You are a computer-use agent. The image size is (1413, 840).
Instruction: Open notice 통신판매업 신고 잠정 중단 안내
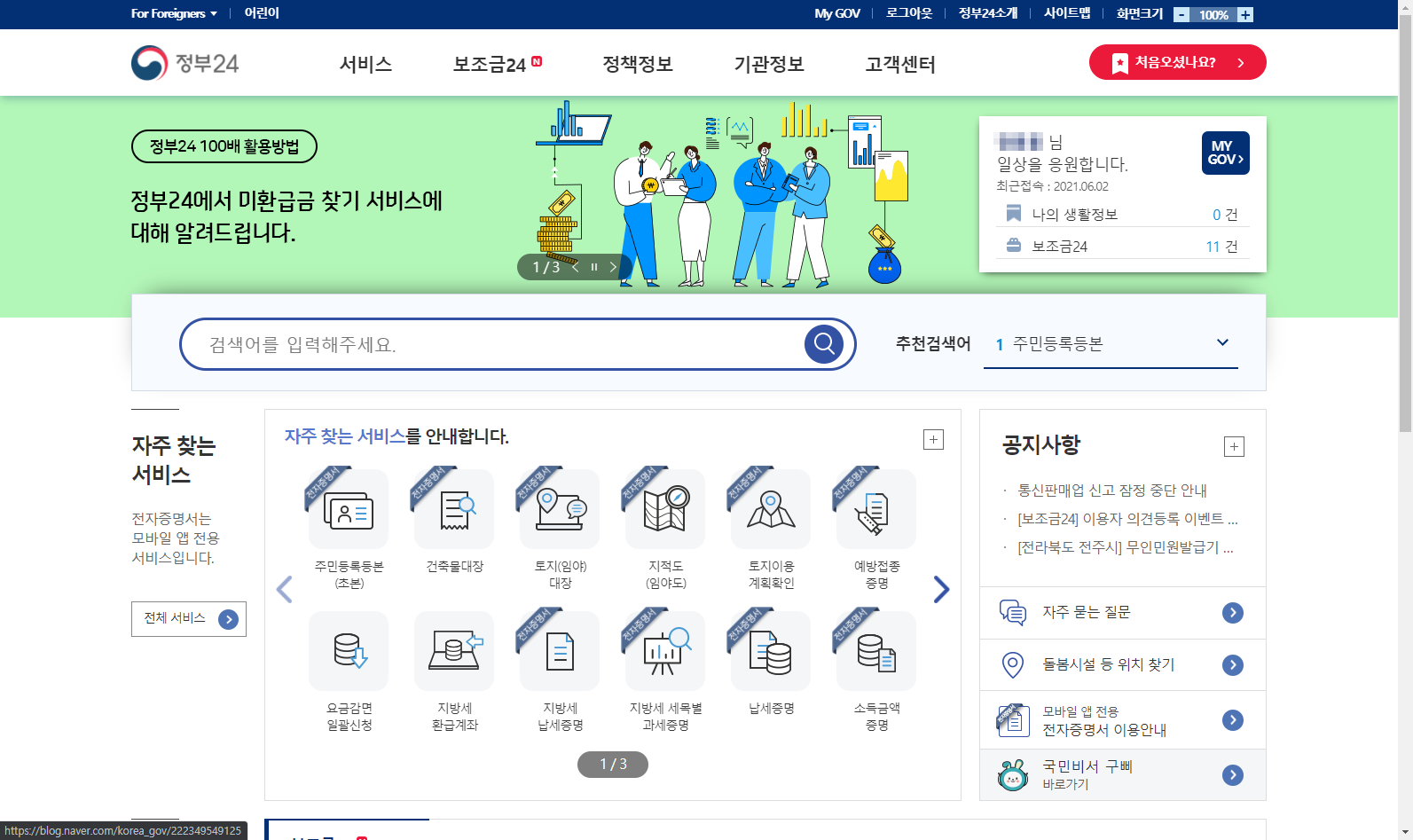click(x=1111, y=491)
